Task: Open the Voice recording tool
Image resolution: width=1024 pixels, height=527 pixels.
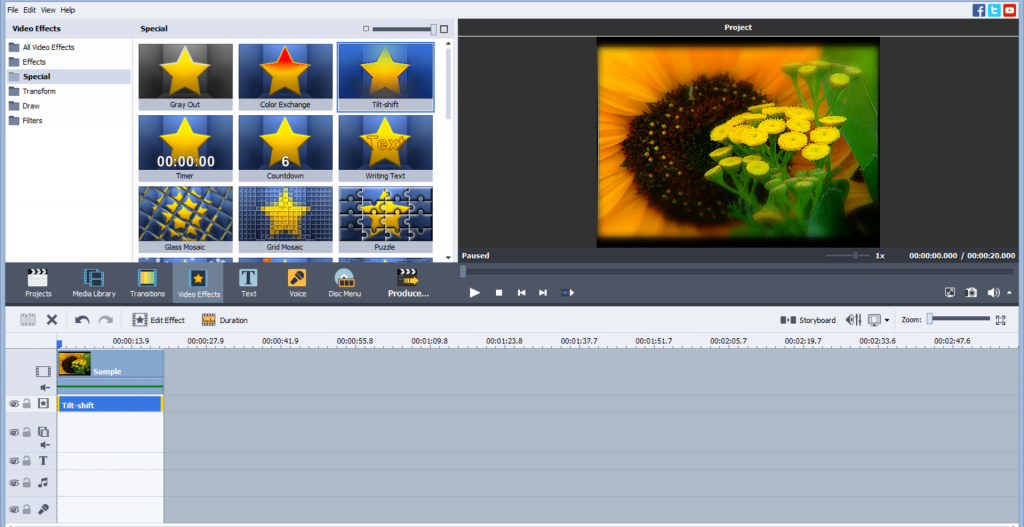Action: 297,283
